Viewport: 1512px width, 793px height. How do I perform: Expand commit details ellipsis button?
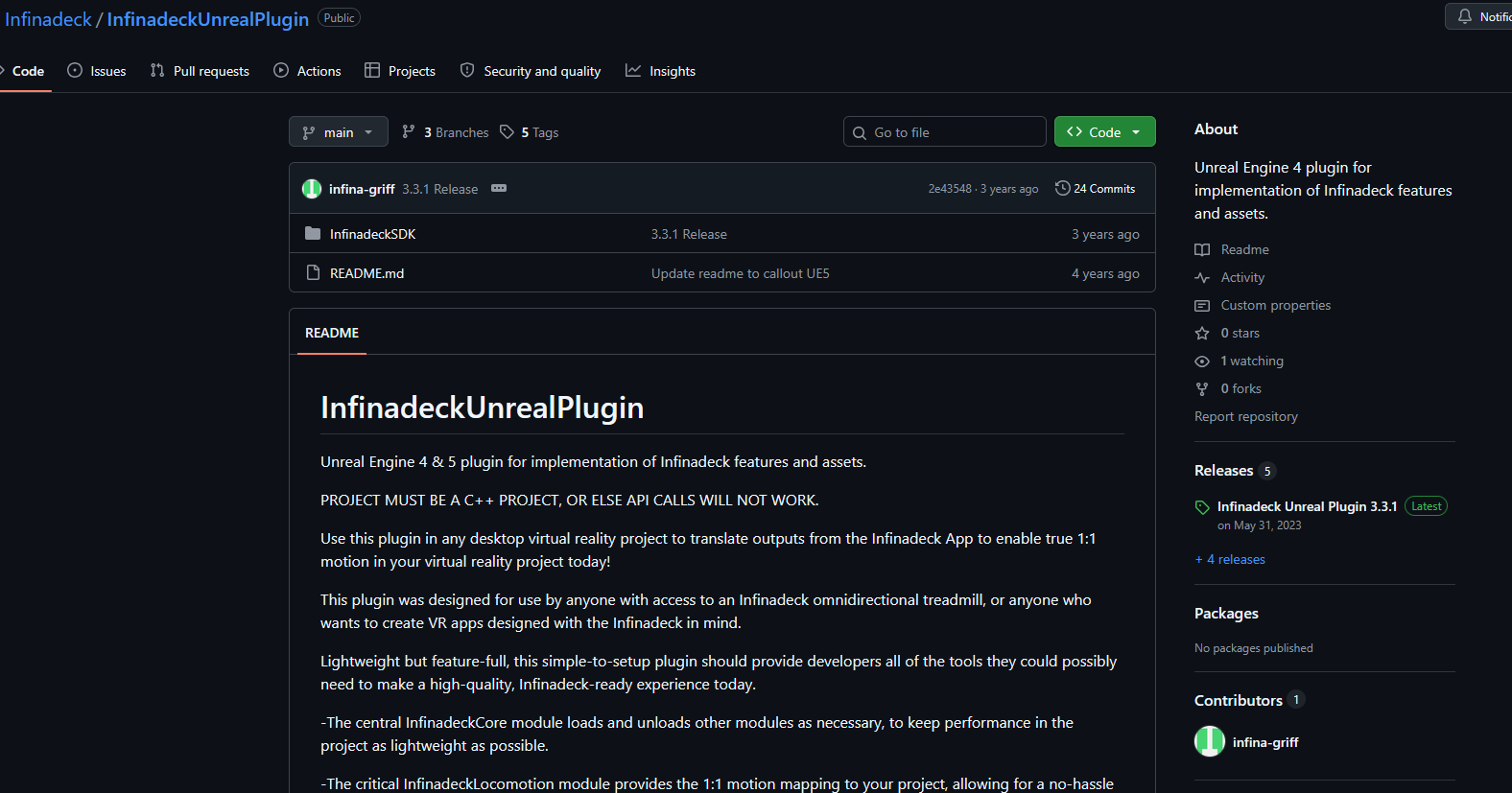[499, 188]
